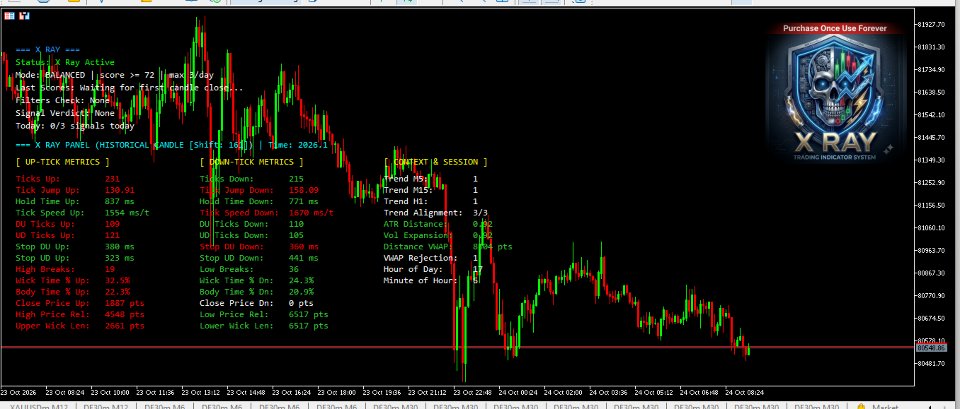Click the 80963.70 price scale label
Viewport: 960px width, 409px height.
point(930,250)
